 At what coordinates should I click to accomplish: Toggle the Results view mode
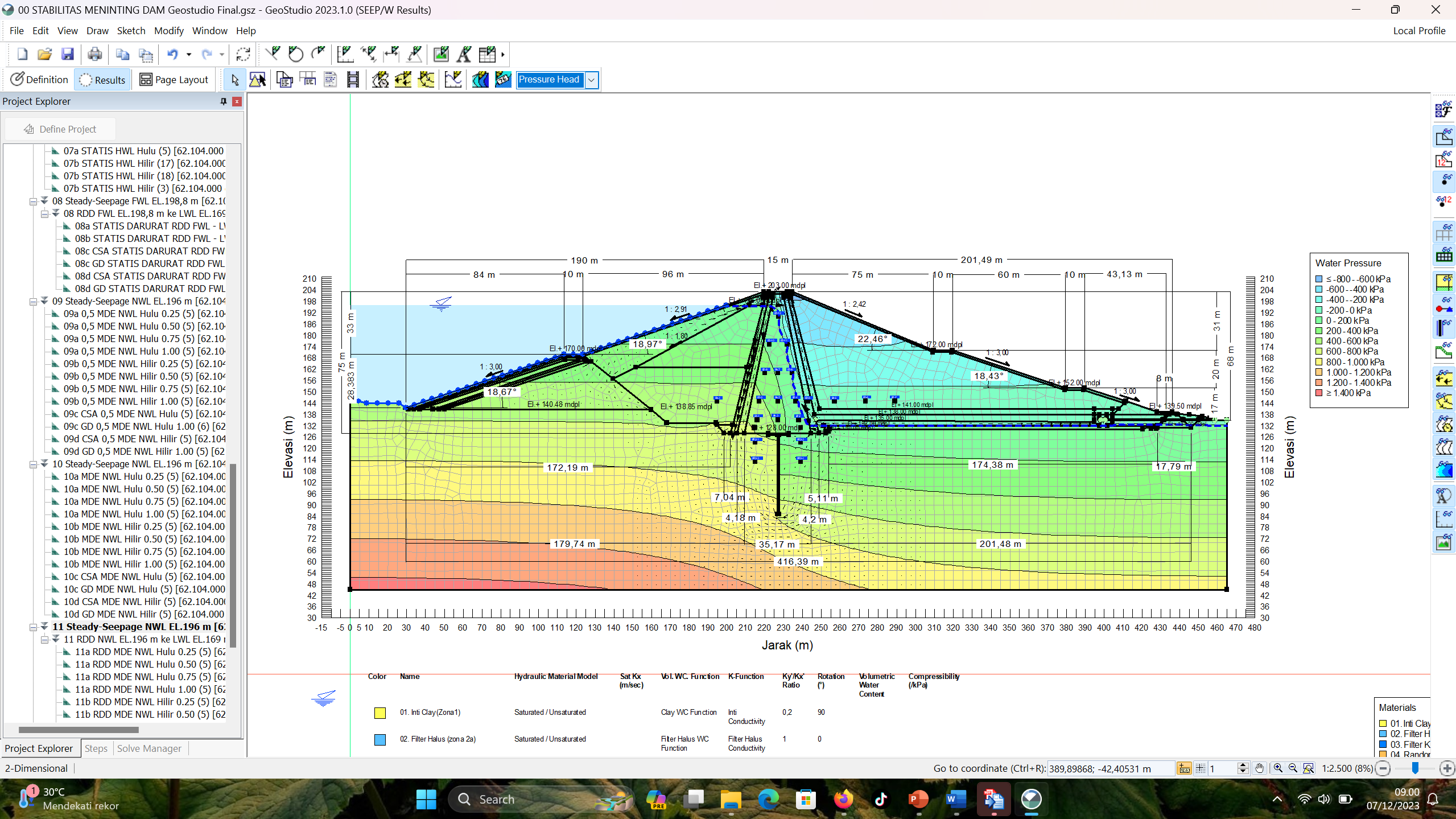click(102, 80)
